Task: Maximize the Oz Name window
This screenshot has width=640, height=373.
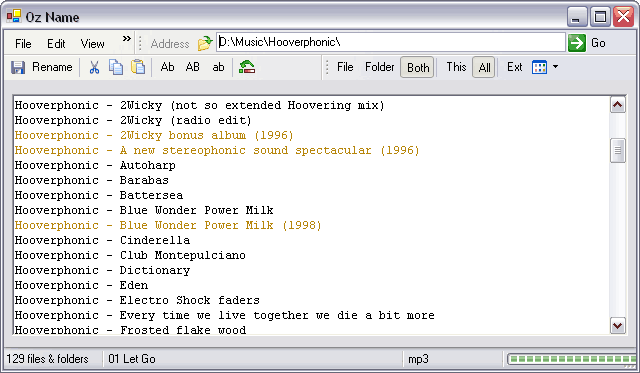Action: [x=600, y=17]
